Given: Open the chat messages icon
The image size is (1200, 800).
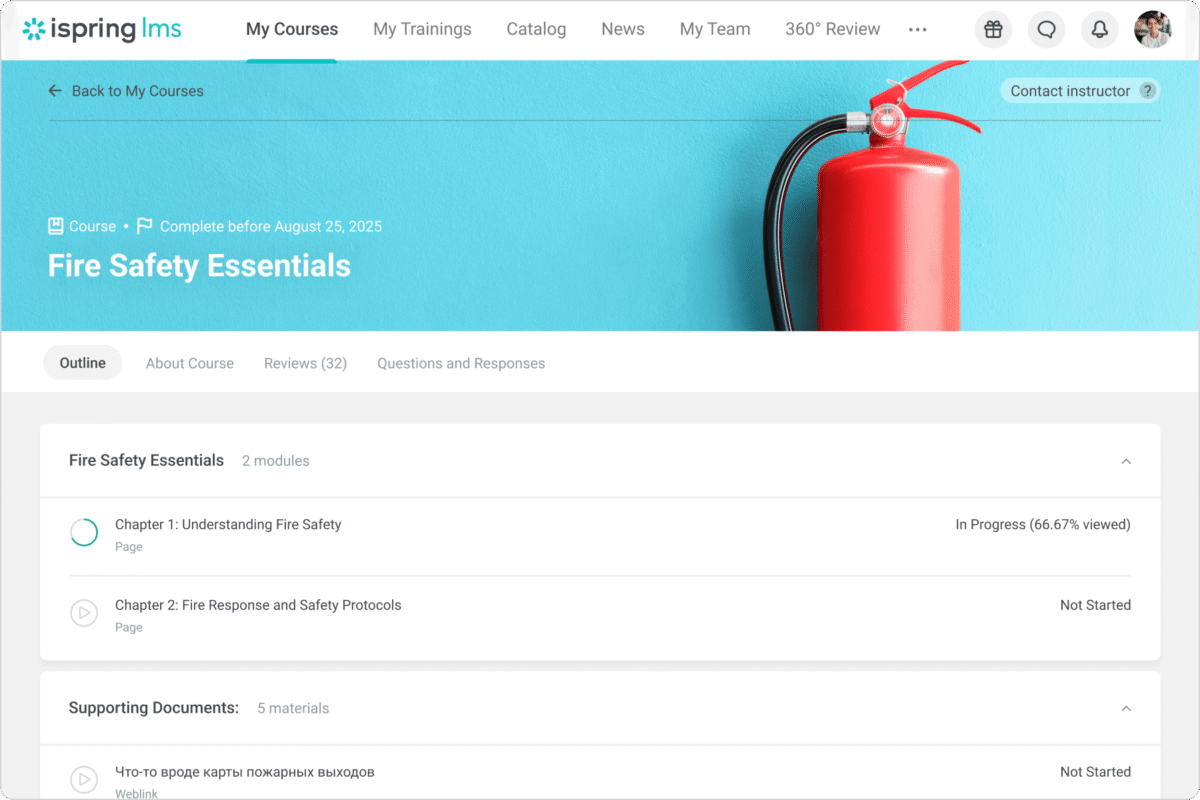Looking at the screenshot, I should (x=1046, y=30).
